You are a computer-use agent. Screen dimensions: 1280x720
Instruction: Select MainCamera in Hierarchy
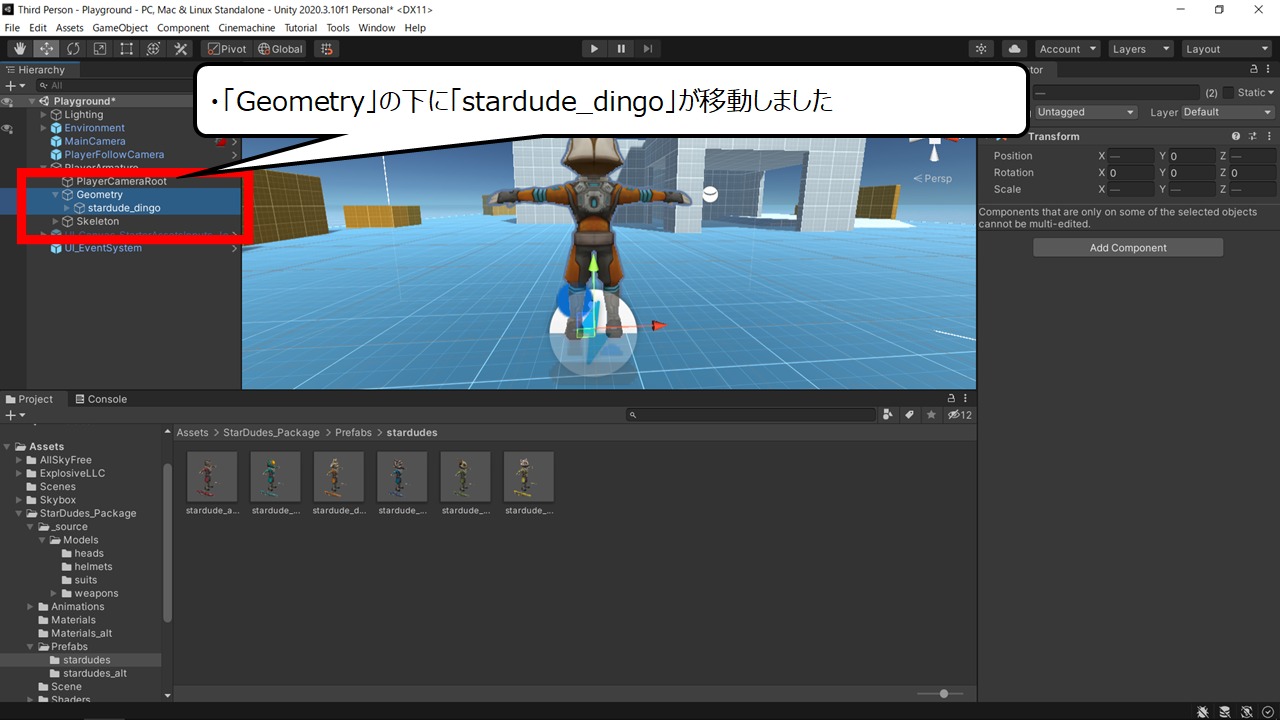pyautogui.click(x=95, y=141)
